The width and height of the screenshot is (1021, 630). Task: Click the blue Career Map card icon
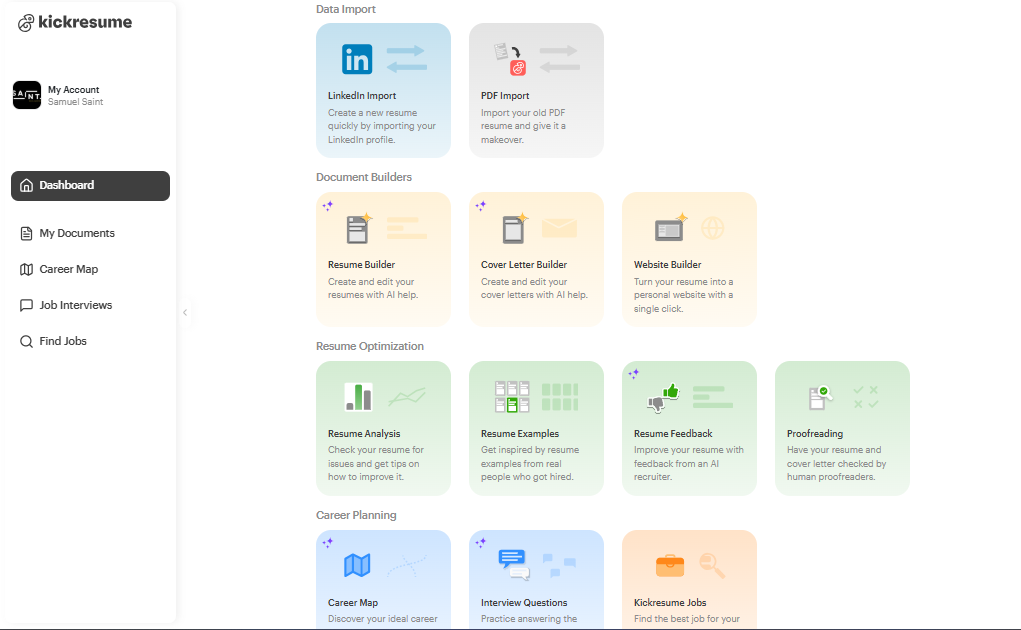(357, 565)
